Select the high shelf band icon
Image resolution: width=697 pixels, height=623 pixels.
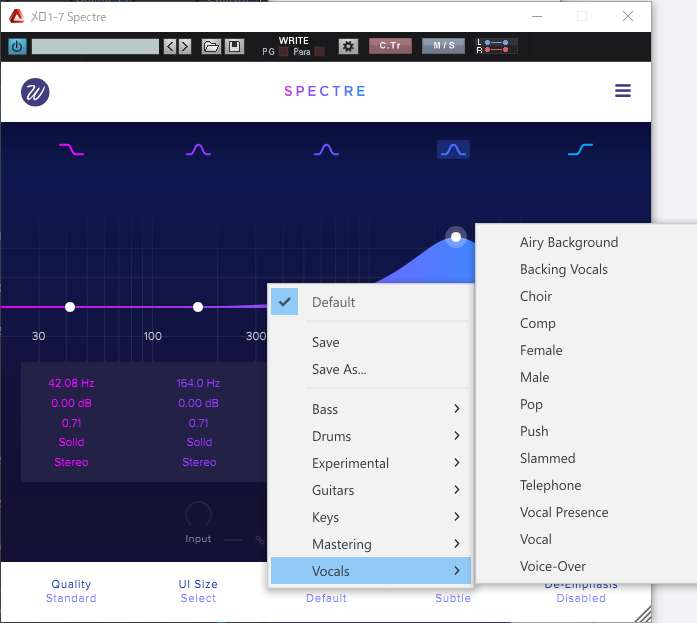coord(581,149)
